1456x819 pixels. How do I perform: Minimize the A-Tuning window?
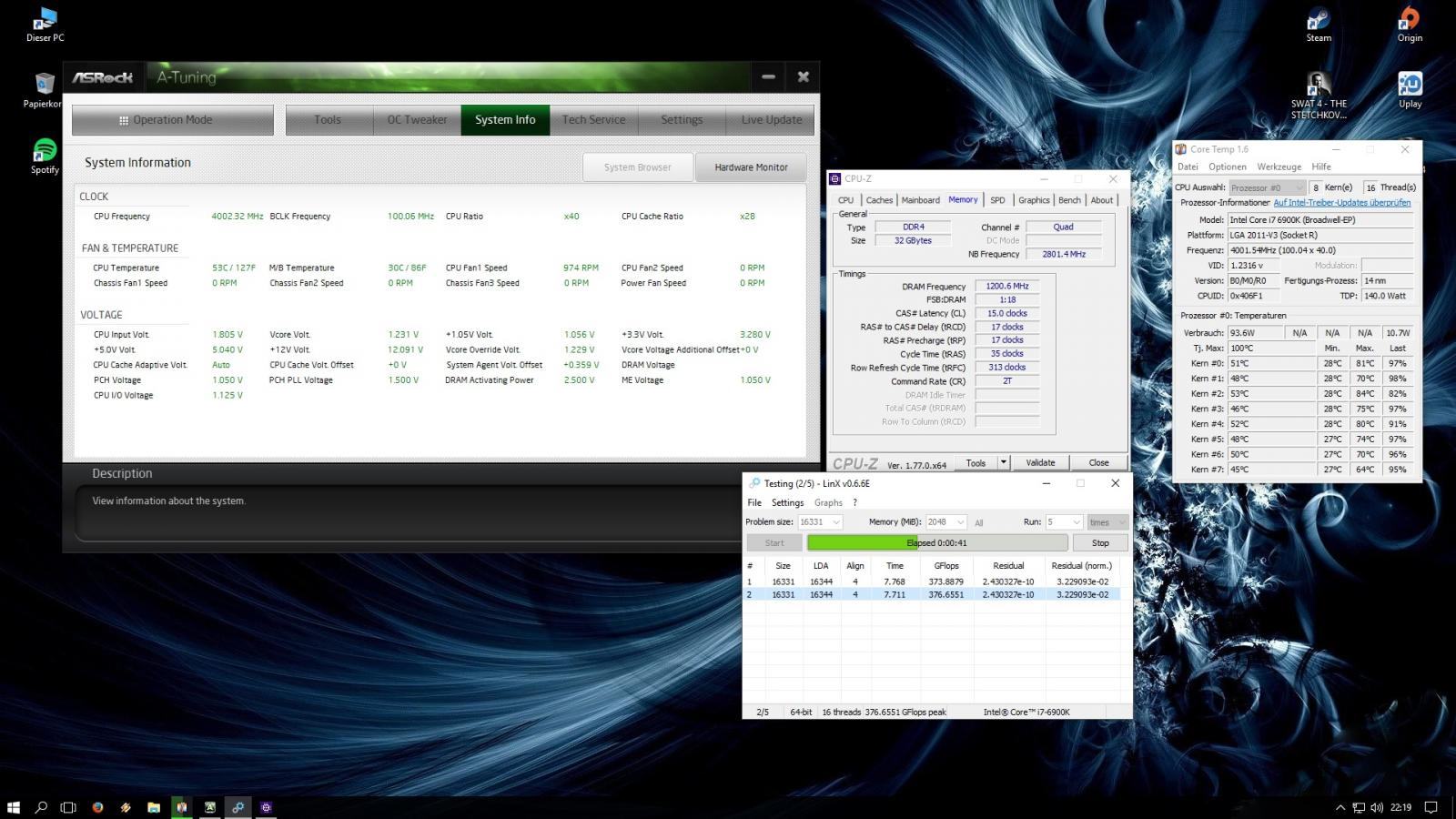tap(769, 77)
